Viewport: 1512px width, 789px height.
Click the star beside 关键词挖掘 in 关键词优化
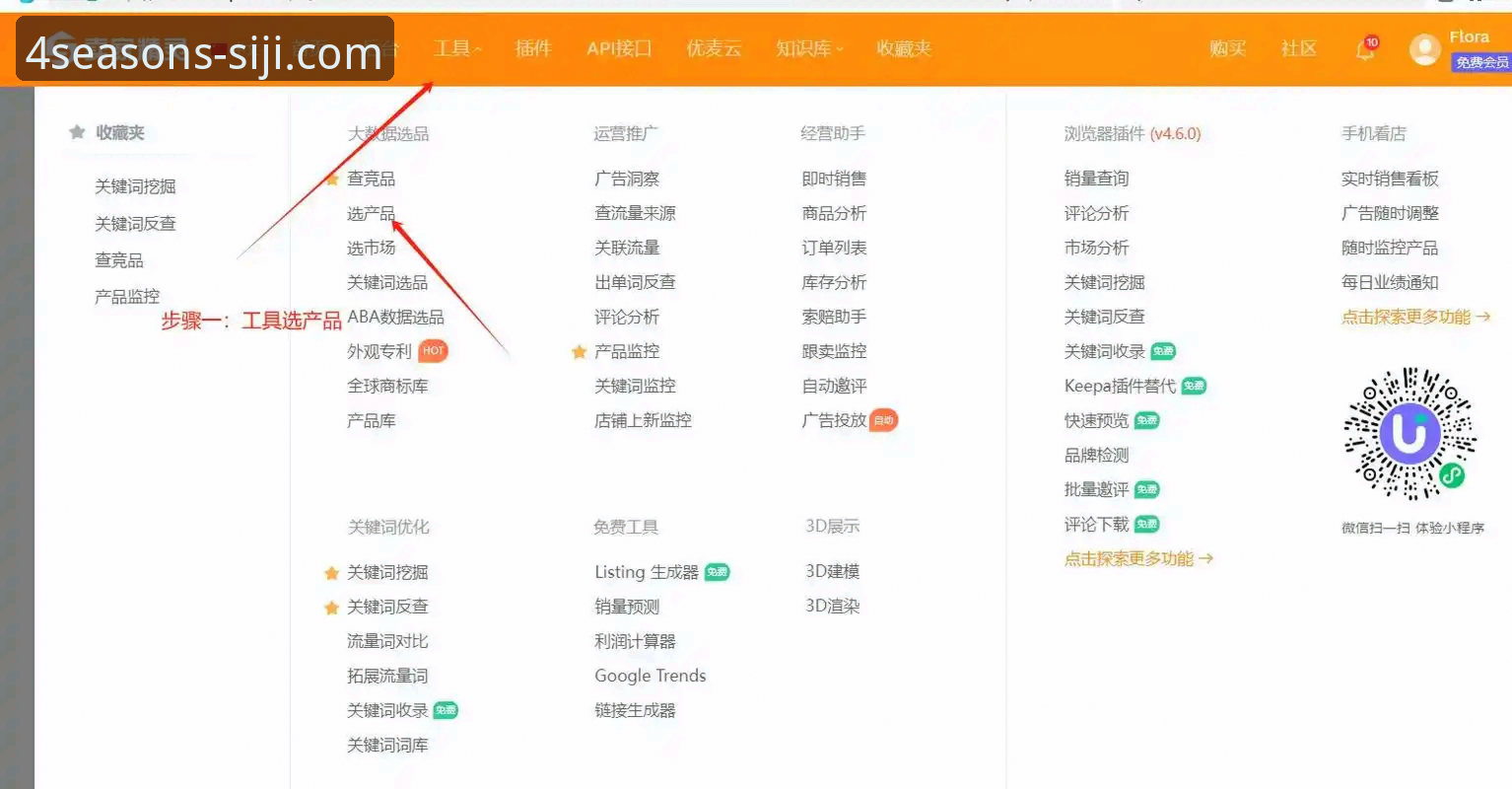(332, 572)
